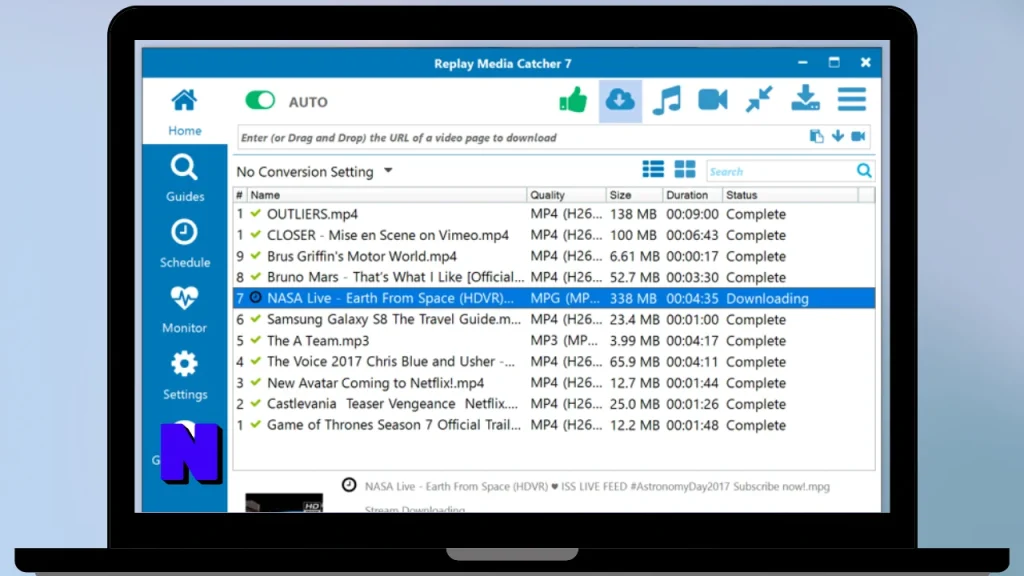Screen dimensions: 1024x576
Task: Click the Monitor heartbeat icon
Action: pos(184,298)
